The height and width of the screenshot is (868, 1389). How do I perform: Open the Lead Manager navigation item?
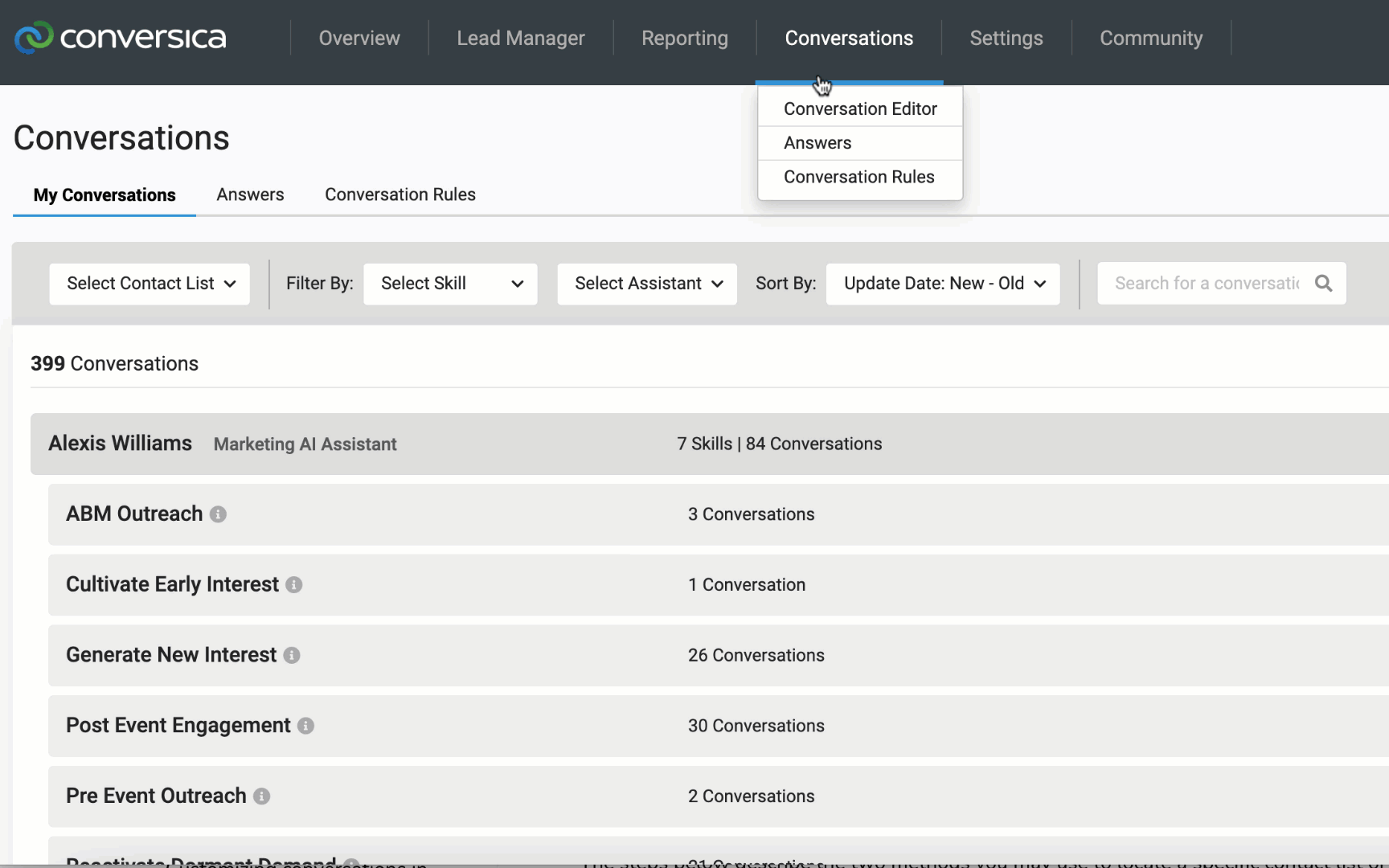coord(520,39)
